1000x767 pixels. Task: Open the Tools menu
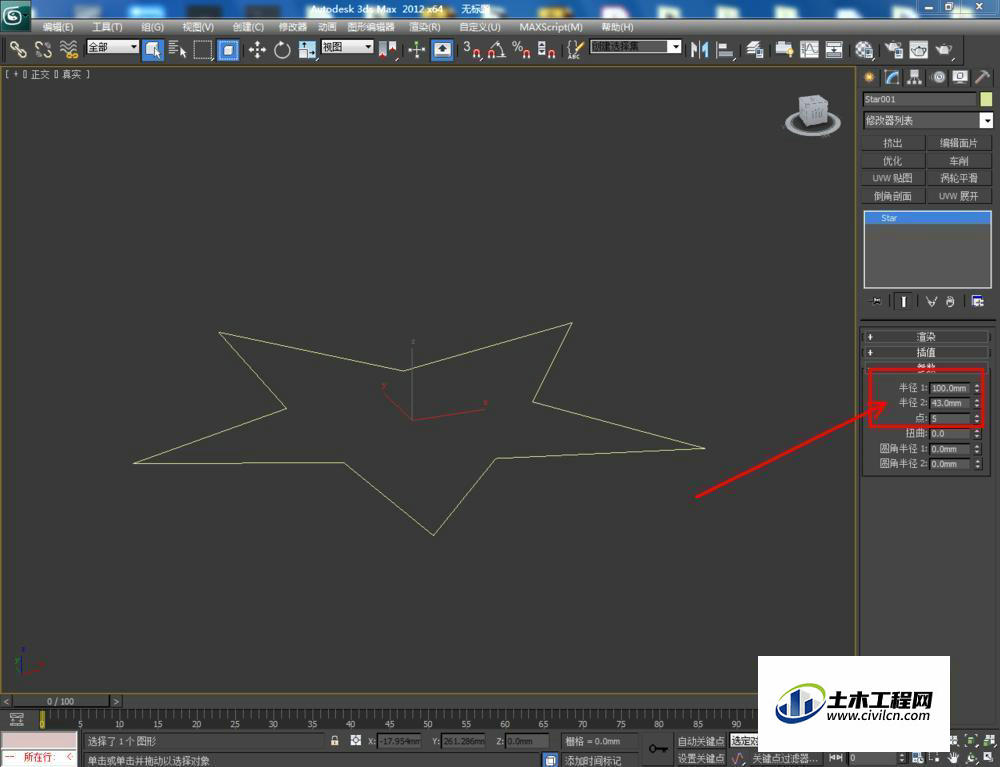tap(107, 27)
